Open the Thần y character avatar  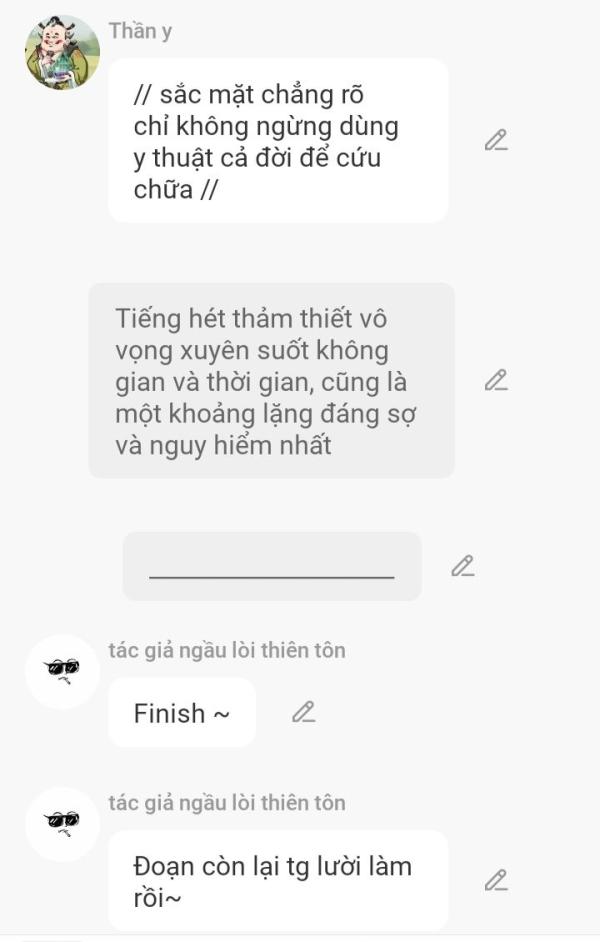coord(62,52)
